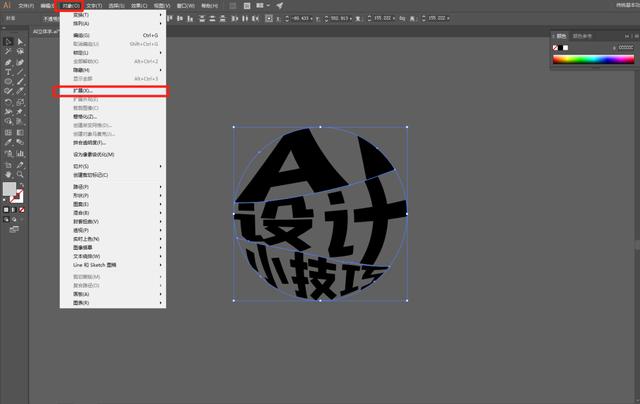The width and height of the screenshot is (640, 404).
Task: Click the black swatch in Color panel
Action: click(x=560, y=48)
